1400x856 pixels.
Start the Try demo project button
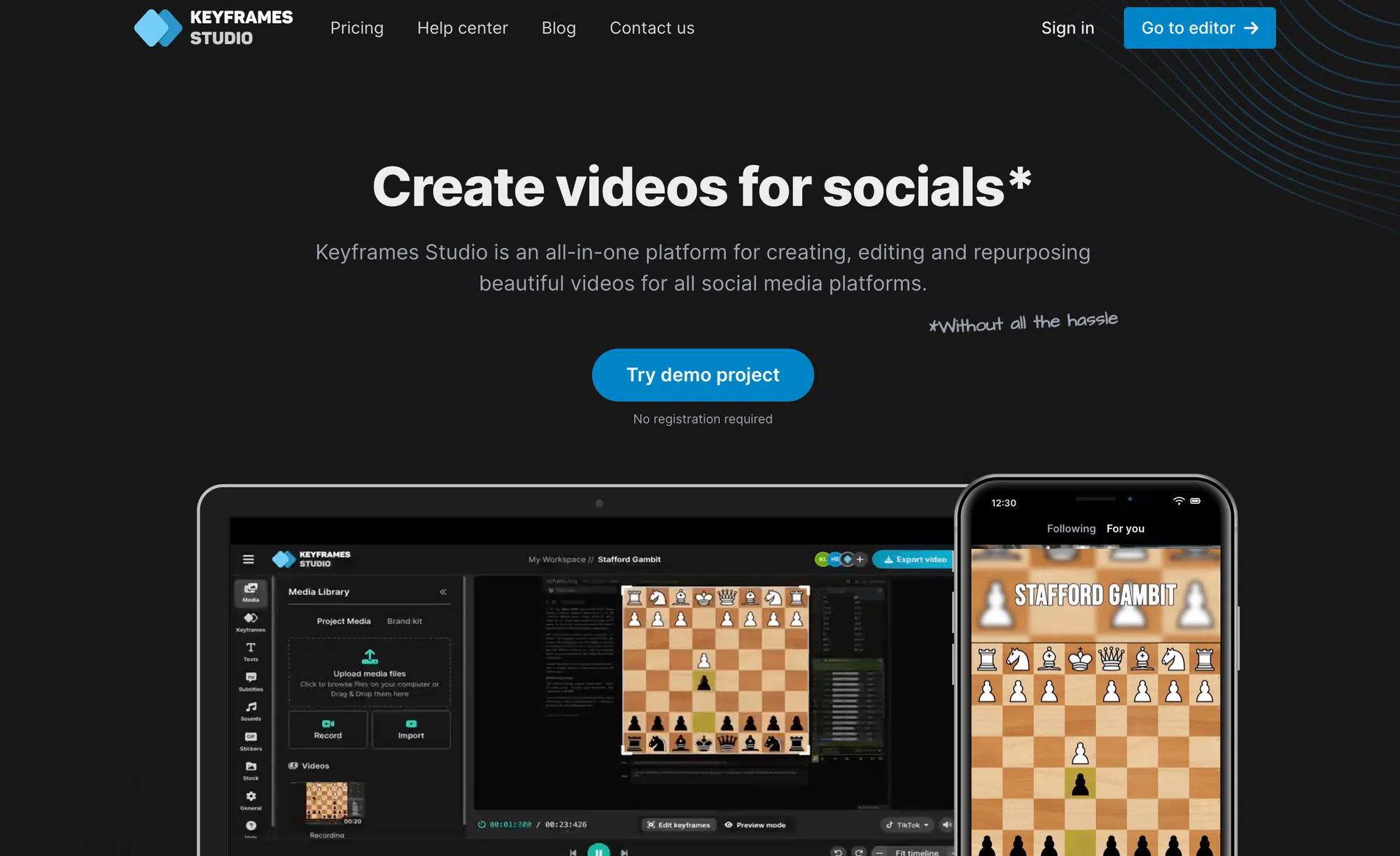tap(703, 375)
